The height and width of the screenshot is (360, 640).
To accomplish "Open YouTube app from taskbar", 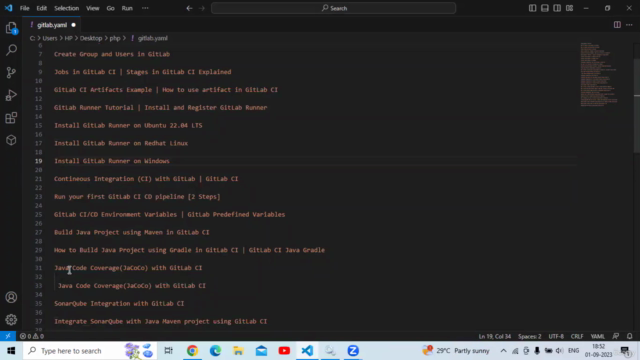I will [x=284, y=351].
